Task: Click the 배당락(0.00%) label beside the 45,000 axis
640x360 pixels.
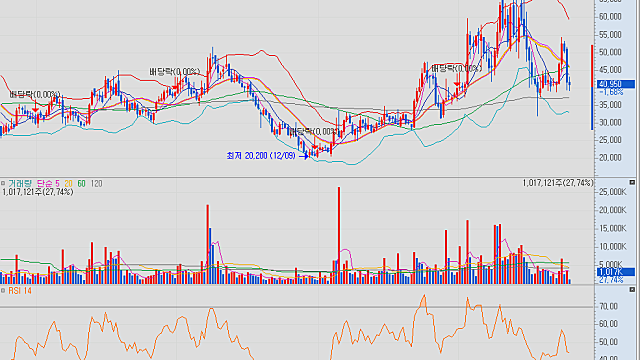Action: [x=457, y=69]
